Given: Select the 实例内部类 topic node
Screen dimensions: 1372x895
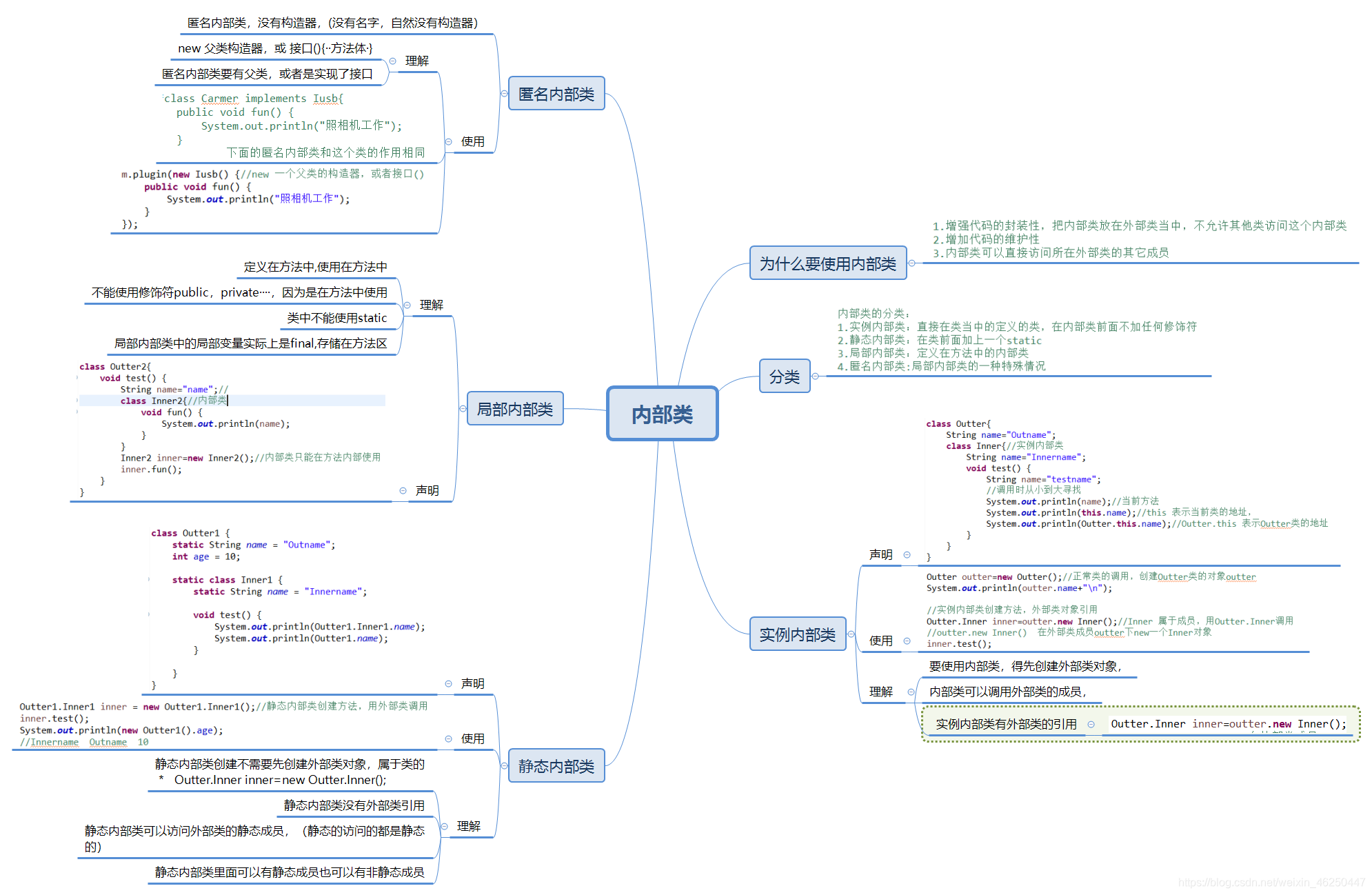Looking at the screenshot, I should coord(798,634).
